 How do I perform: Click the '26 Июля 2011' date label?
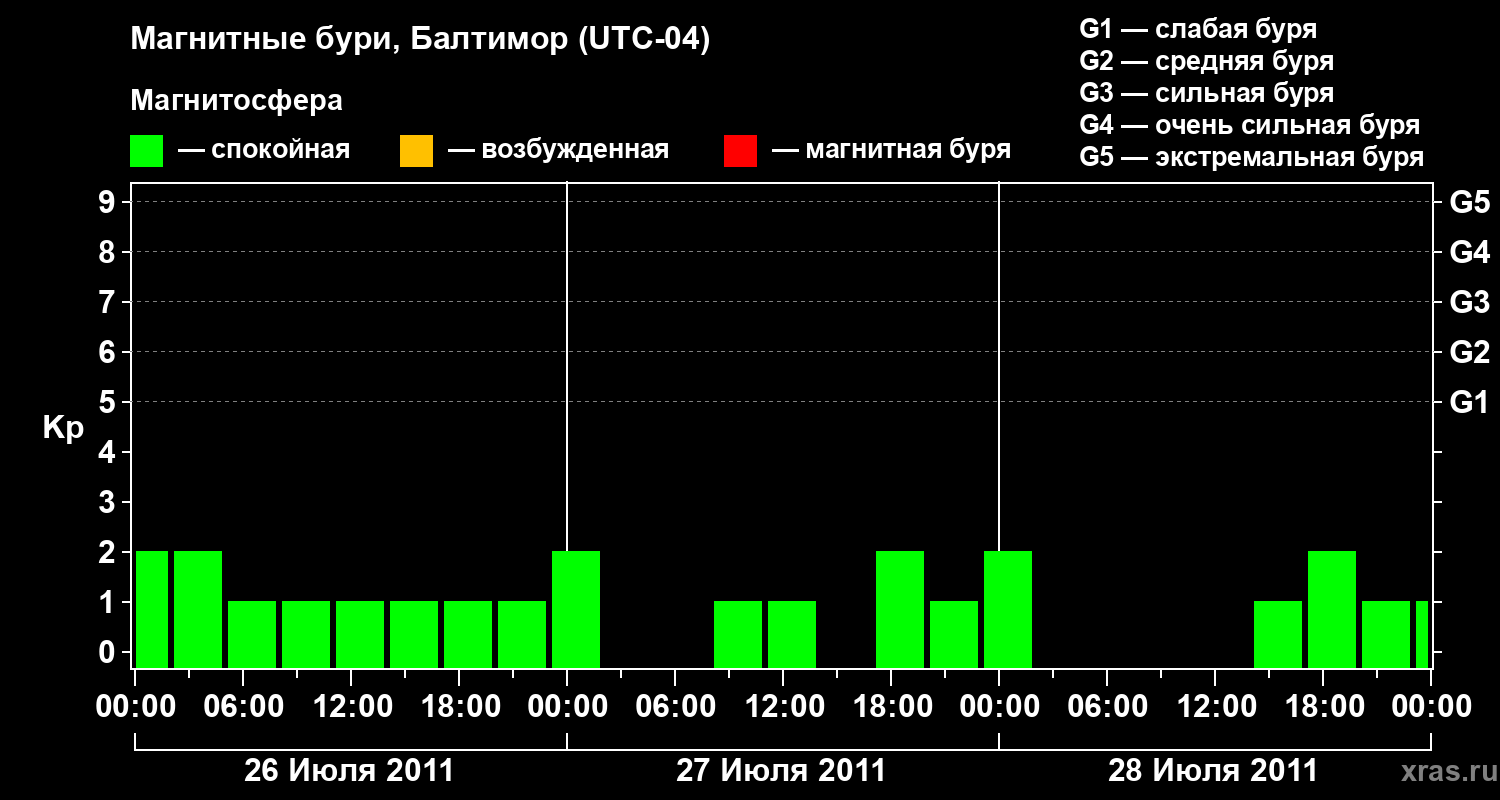coord(349,771)
